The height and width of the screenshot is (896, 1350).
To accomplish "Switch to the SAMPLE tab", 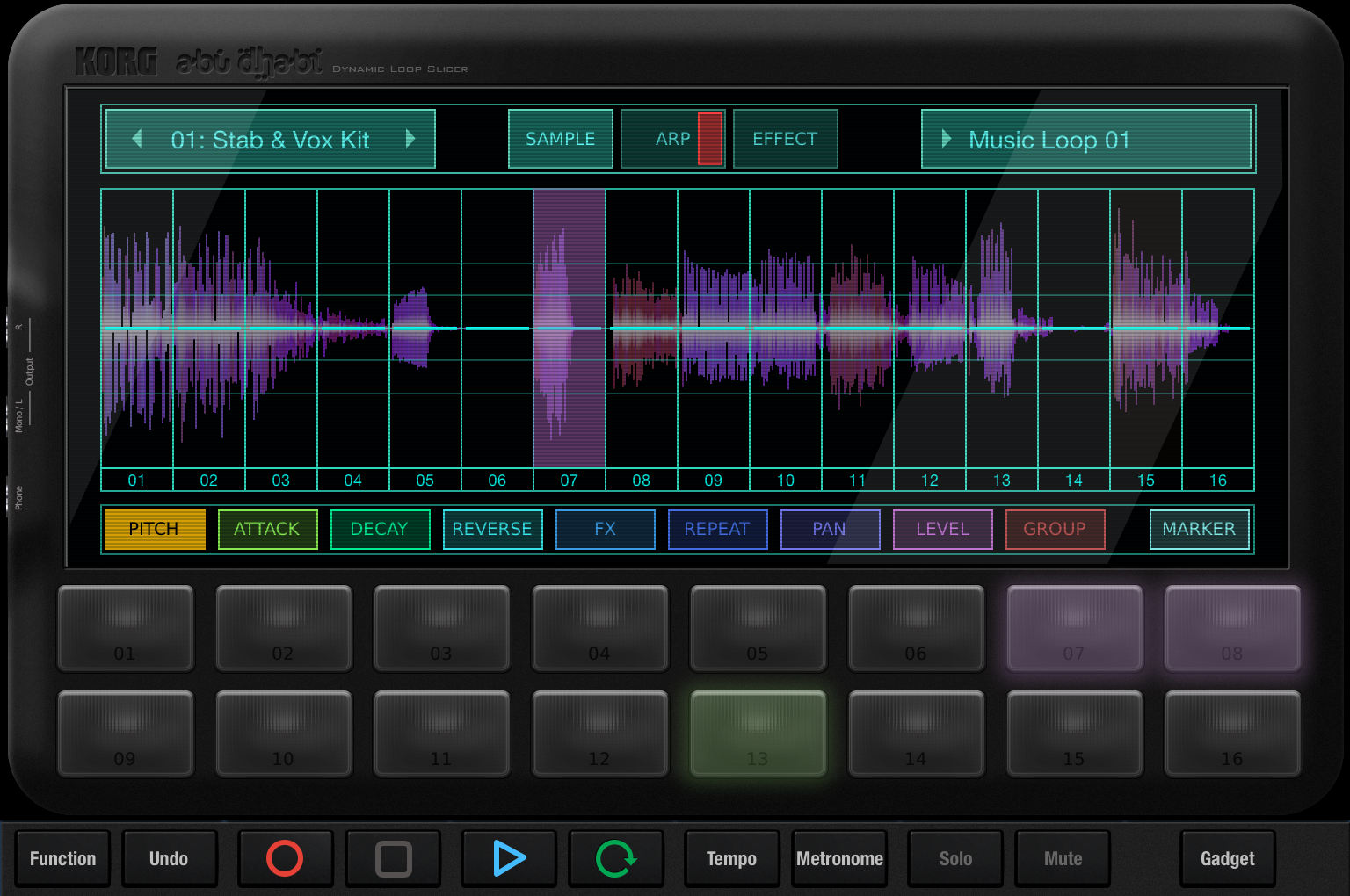I will 561,139.
